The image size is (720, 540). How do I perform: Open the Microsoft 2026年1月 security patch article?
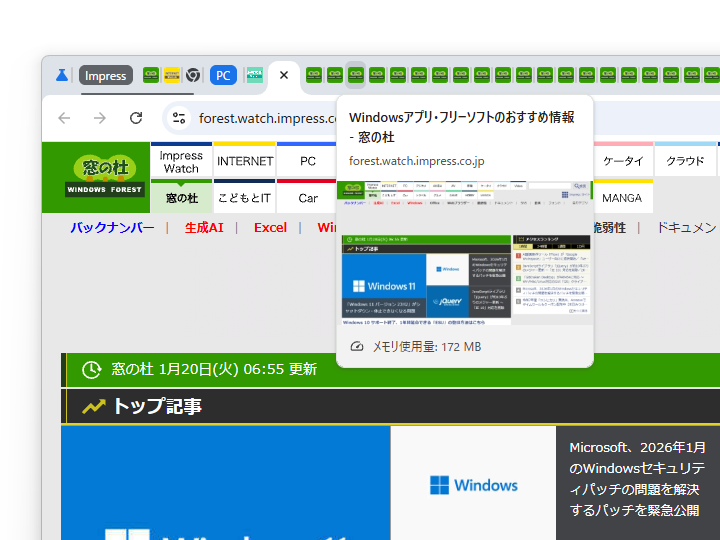click(637, 478)
